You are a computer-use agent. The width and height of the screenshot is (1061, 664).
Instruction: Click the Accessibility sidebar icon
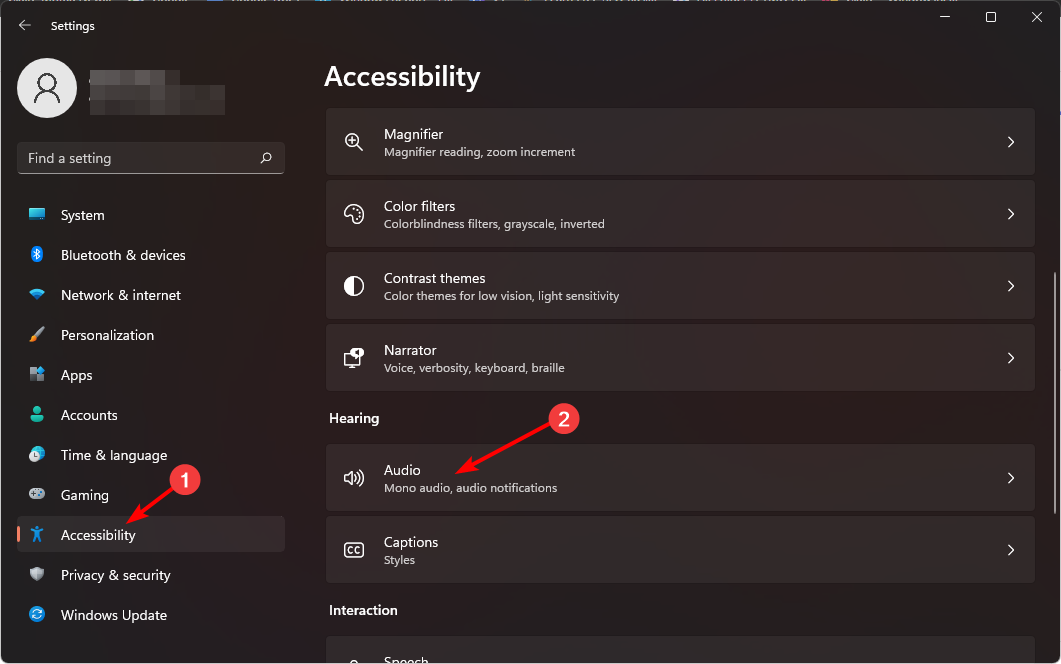coord(37,534)
